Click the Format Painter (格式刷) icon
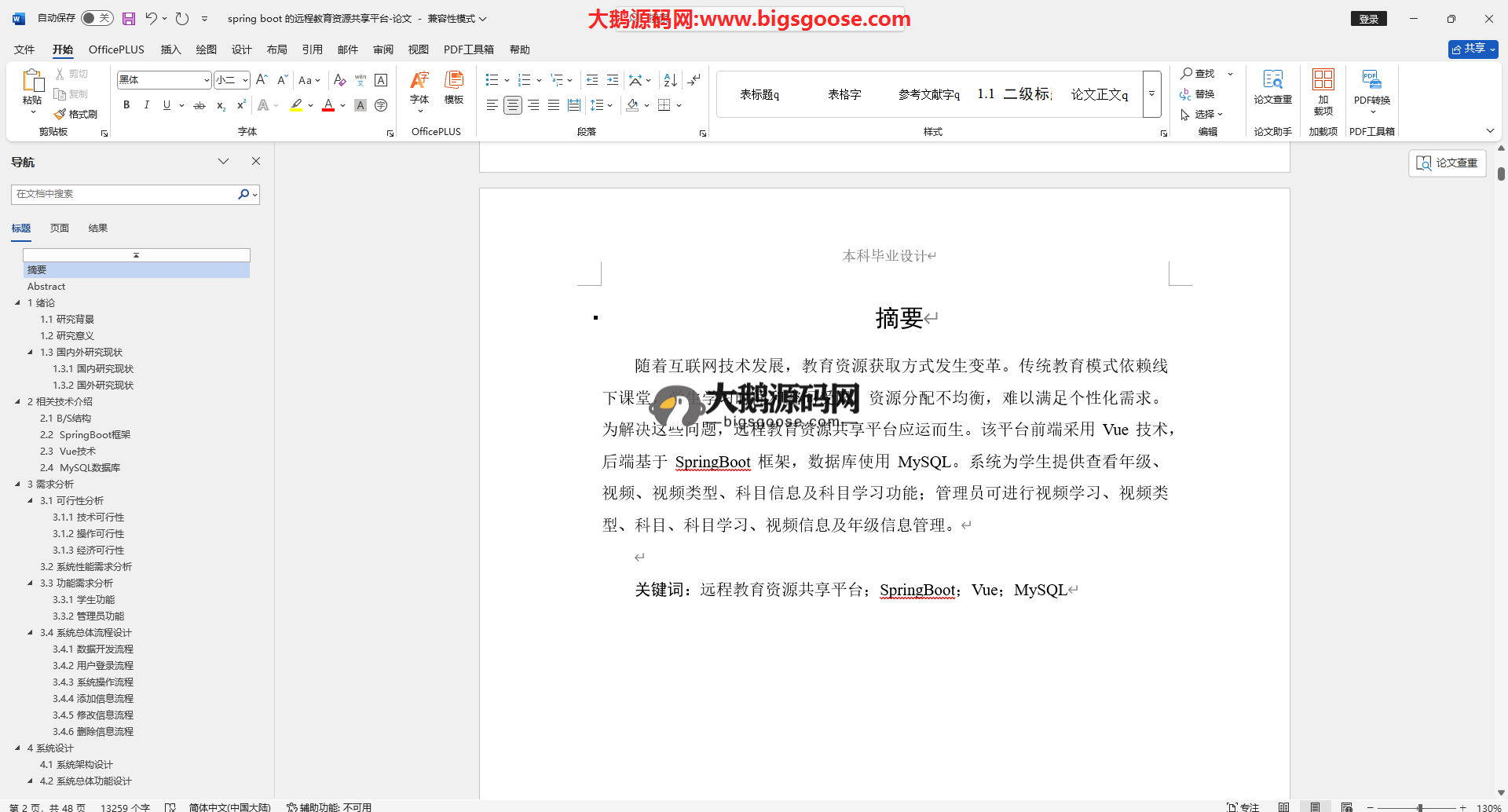 [x=76, y=115]
